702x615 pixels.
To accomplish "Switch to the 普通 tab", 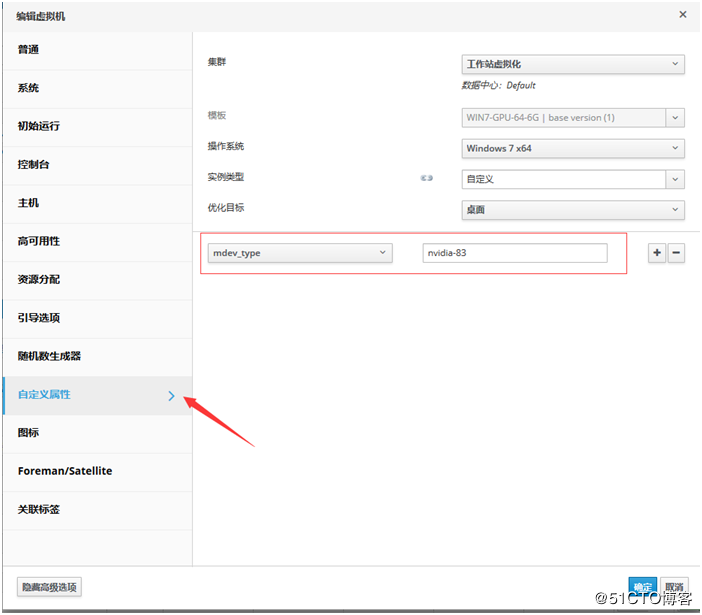I will coord(98,50).
